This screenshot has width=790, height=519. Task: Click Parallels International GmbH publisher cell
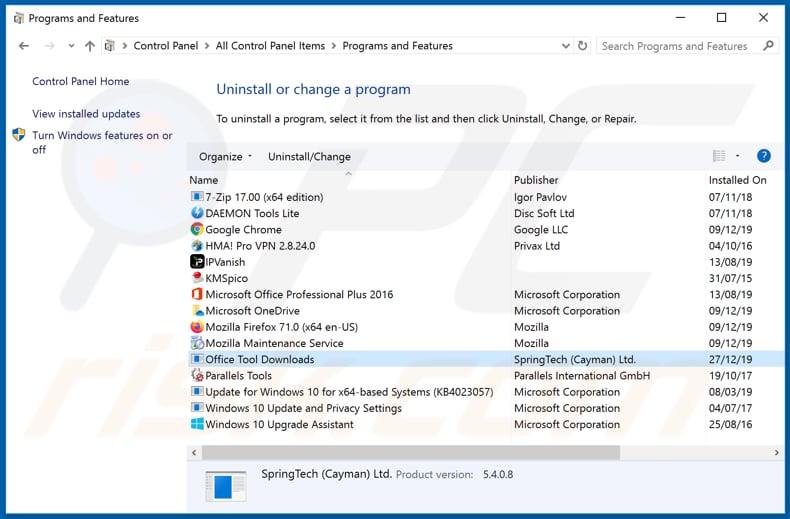(x=582, y=375)
